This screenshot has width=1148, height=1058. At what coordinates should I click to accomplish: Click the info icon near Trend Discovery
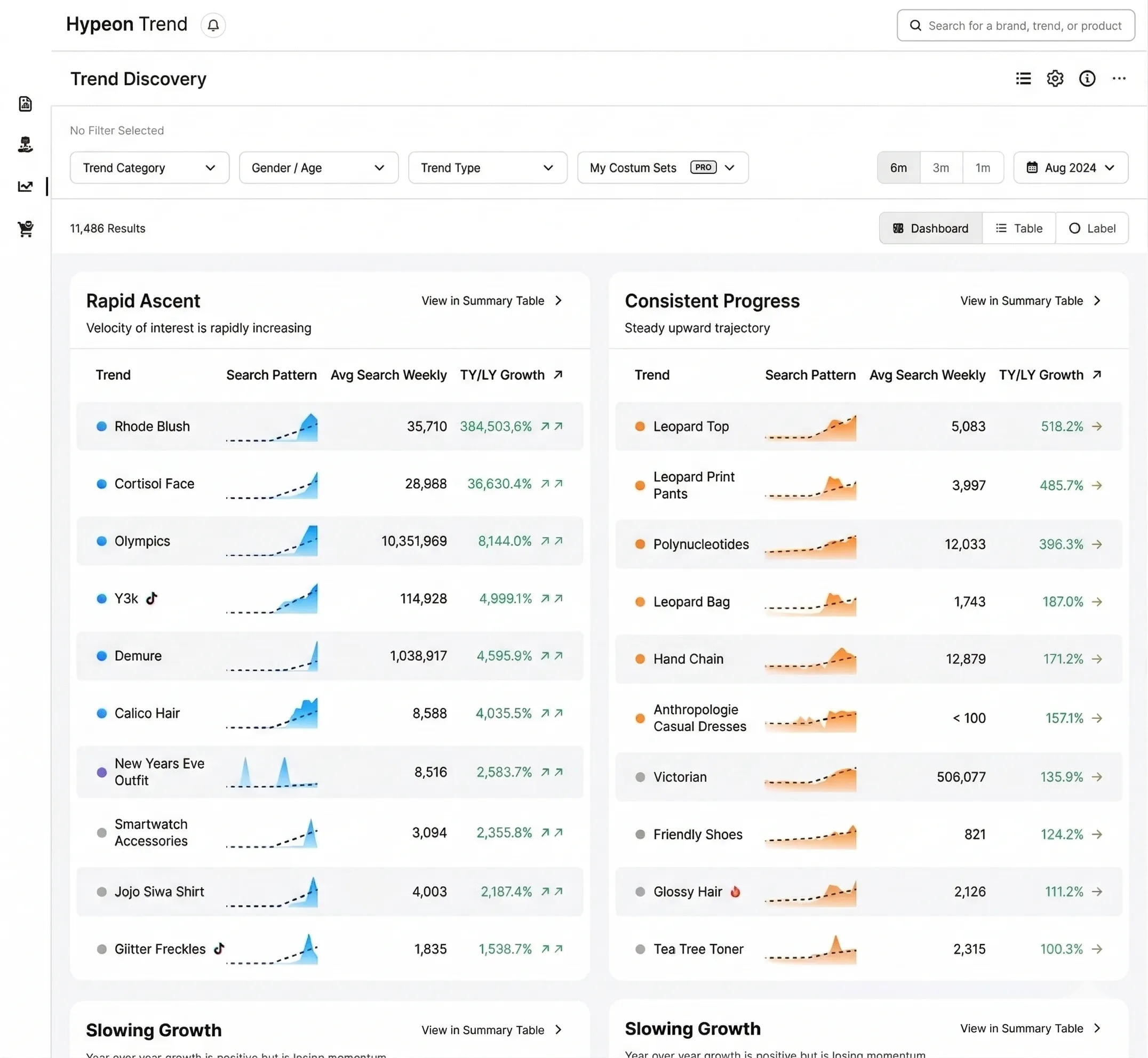[1087, 78]
